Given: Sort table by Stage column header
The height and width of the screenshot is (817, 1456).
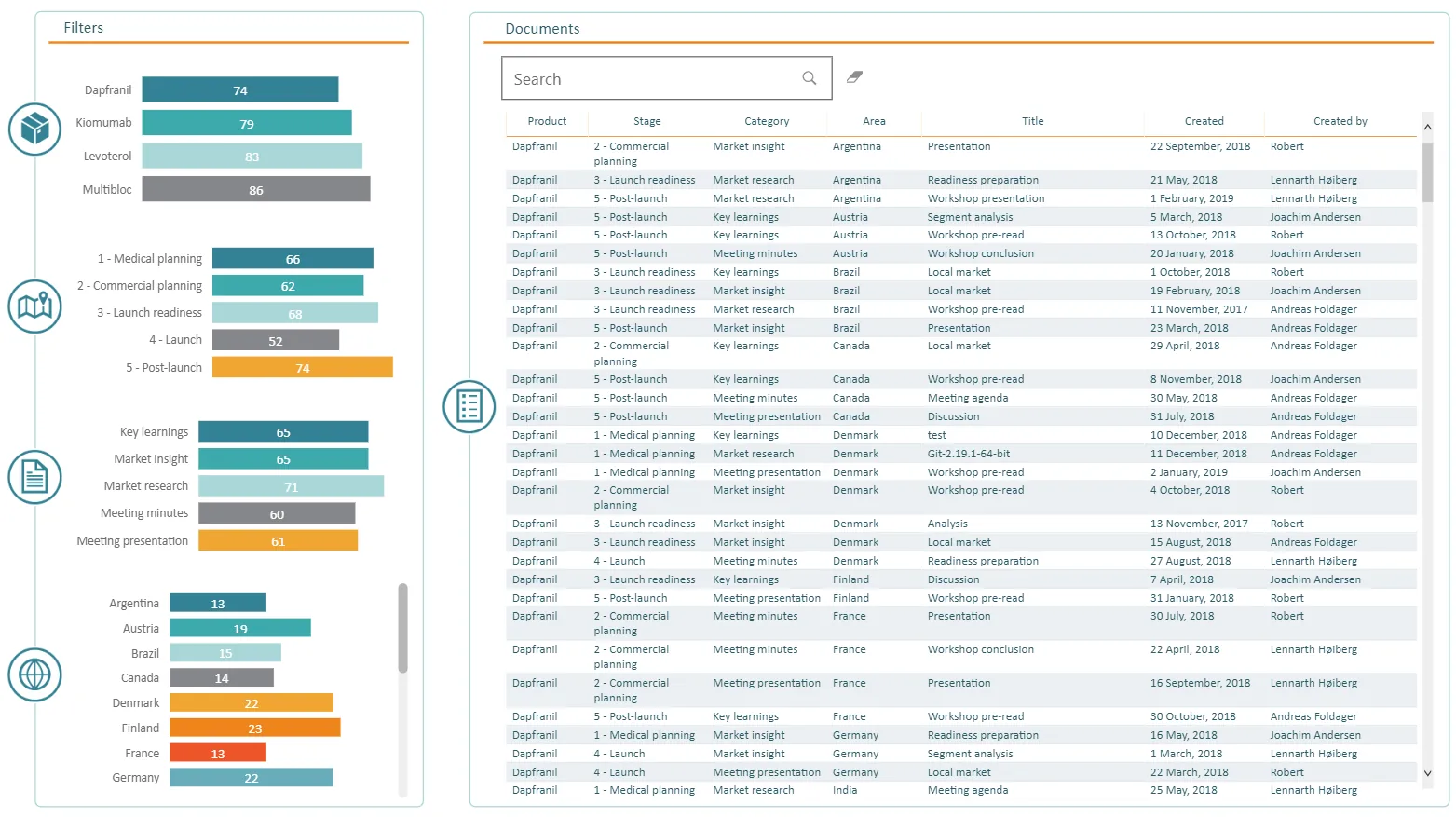Looking at the screenshot, I should pos(647,121).
